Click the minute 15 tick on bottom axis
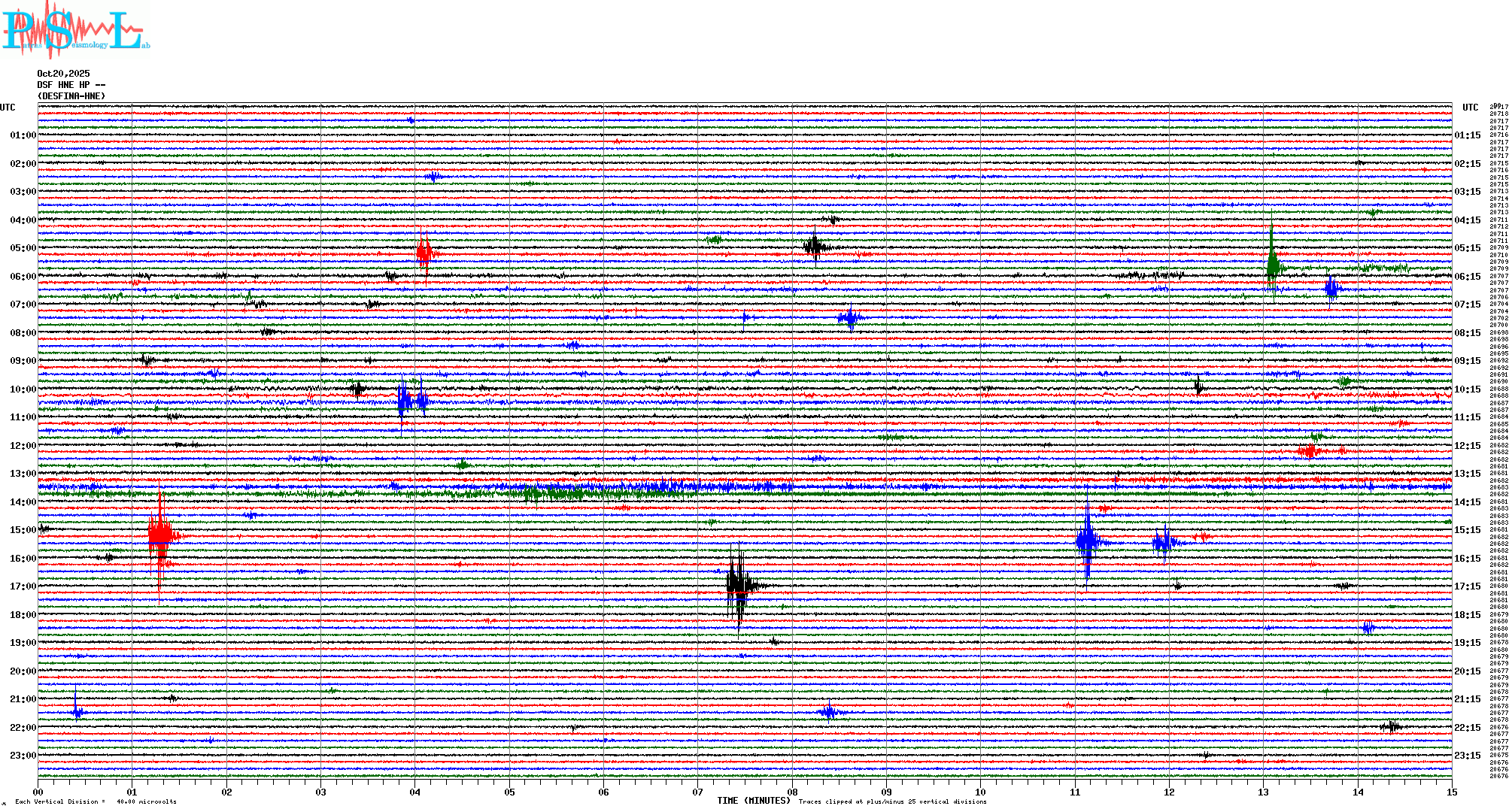The image size is (1512, 812). click(1451, 792)
